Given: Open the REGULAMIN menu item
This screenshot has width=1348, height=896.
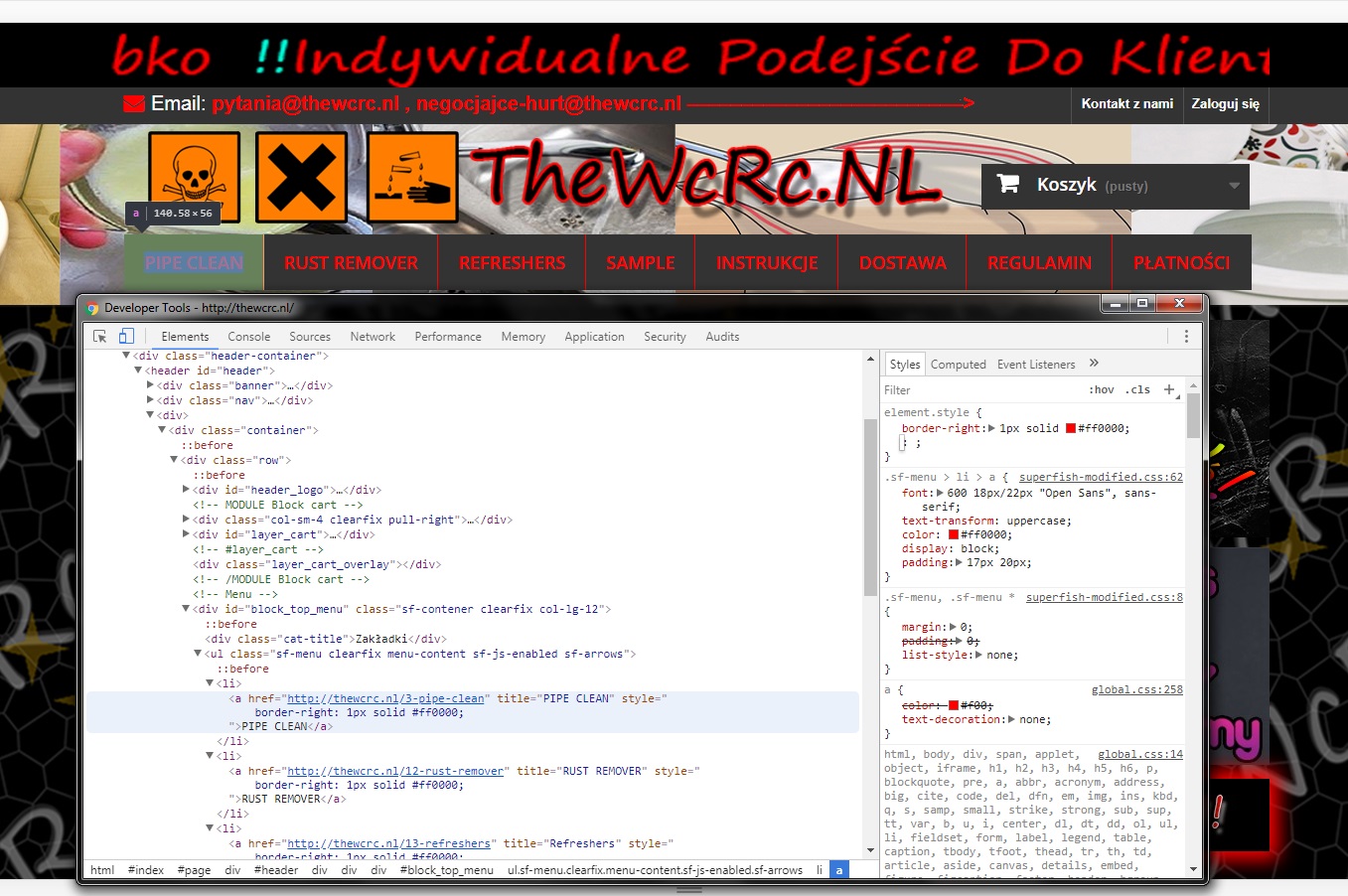Looking at the screenshot, I should pos(1039,262).
